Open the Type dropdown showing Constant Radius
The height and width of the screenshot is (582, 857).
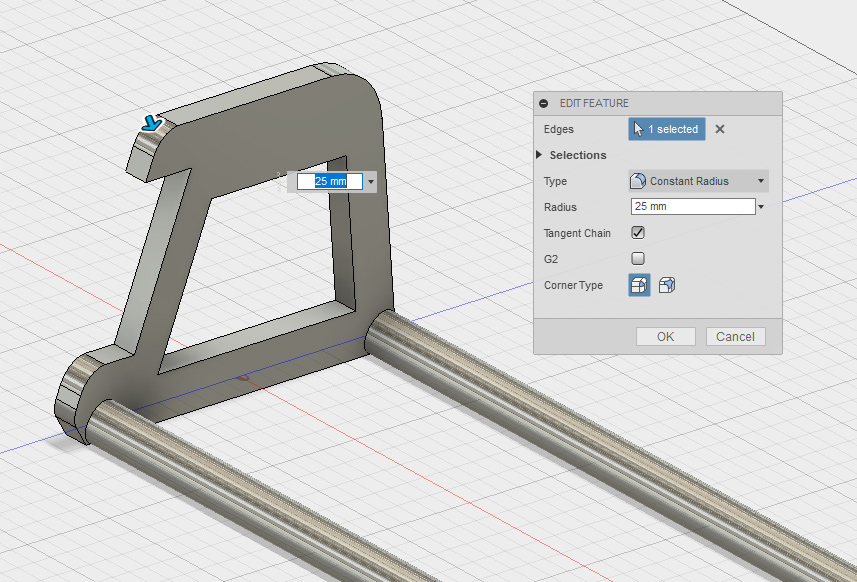click(697, 181)
